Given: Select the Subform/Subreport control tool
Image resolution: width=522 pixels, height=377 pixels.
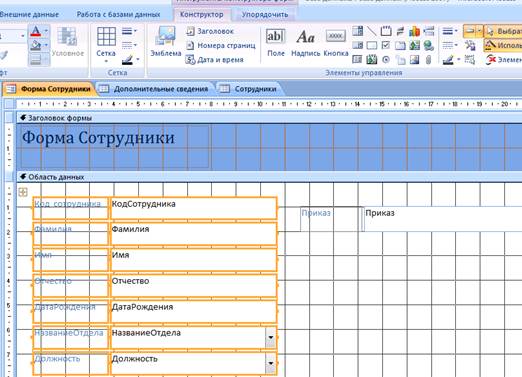Looking at the screenshot, I should click(x=357, y=60).
